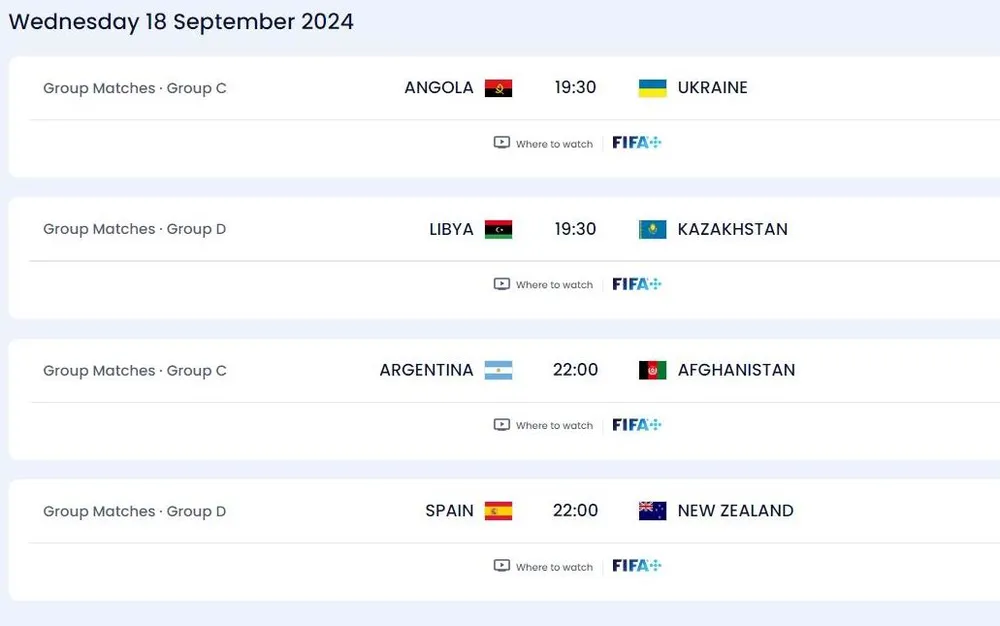Click the NEW ZEALAND team name
This screenshot has height=626, width=1000.
pyautogui.click(x=735, y=511)
